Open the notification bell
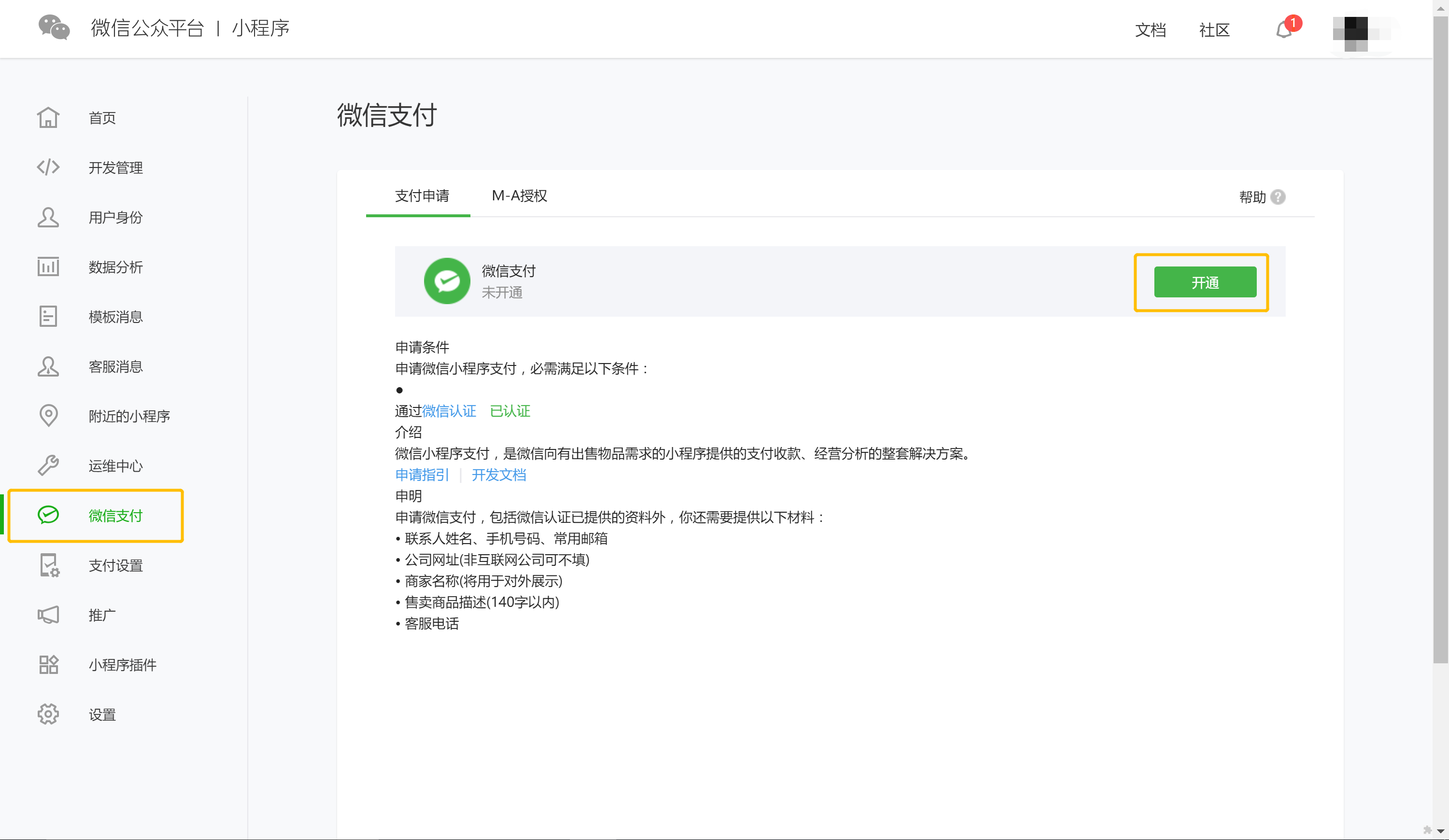This screenshot has width=1449, height=840. [1283, 29]
